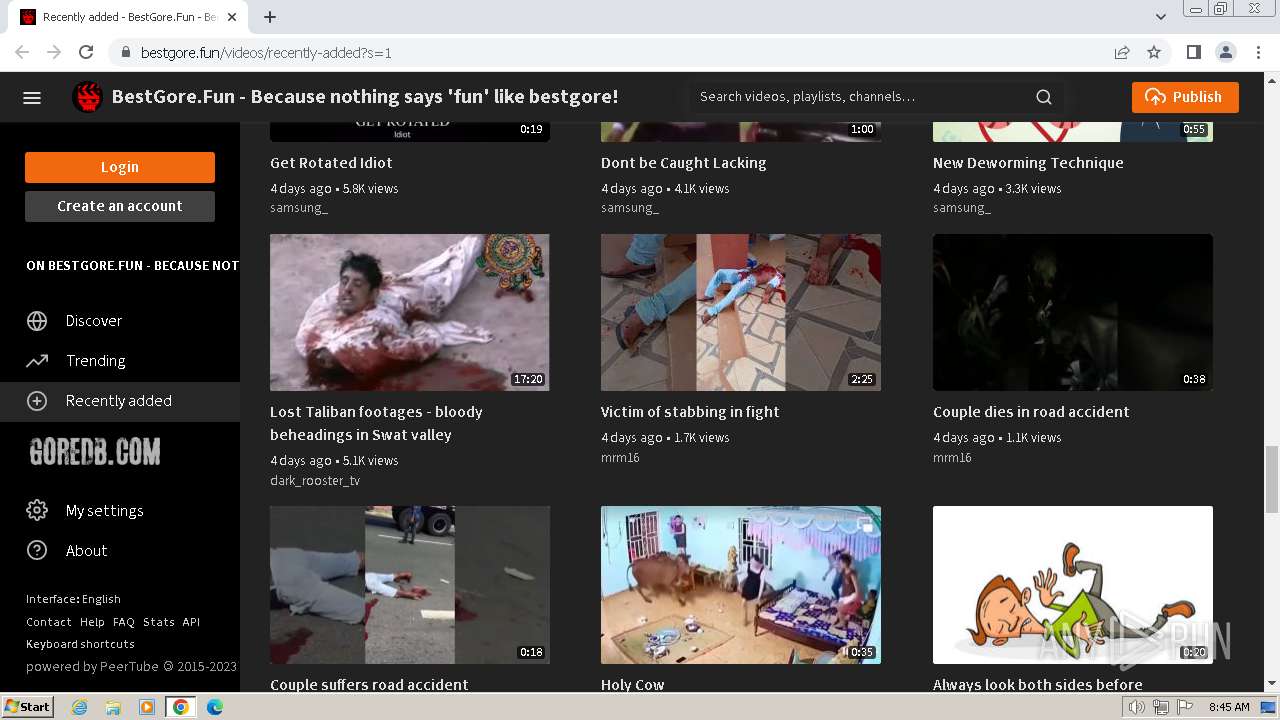Select Recently added plus icon
1280x720 pixels.
click(37, 401)
